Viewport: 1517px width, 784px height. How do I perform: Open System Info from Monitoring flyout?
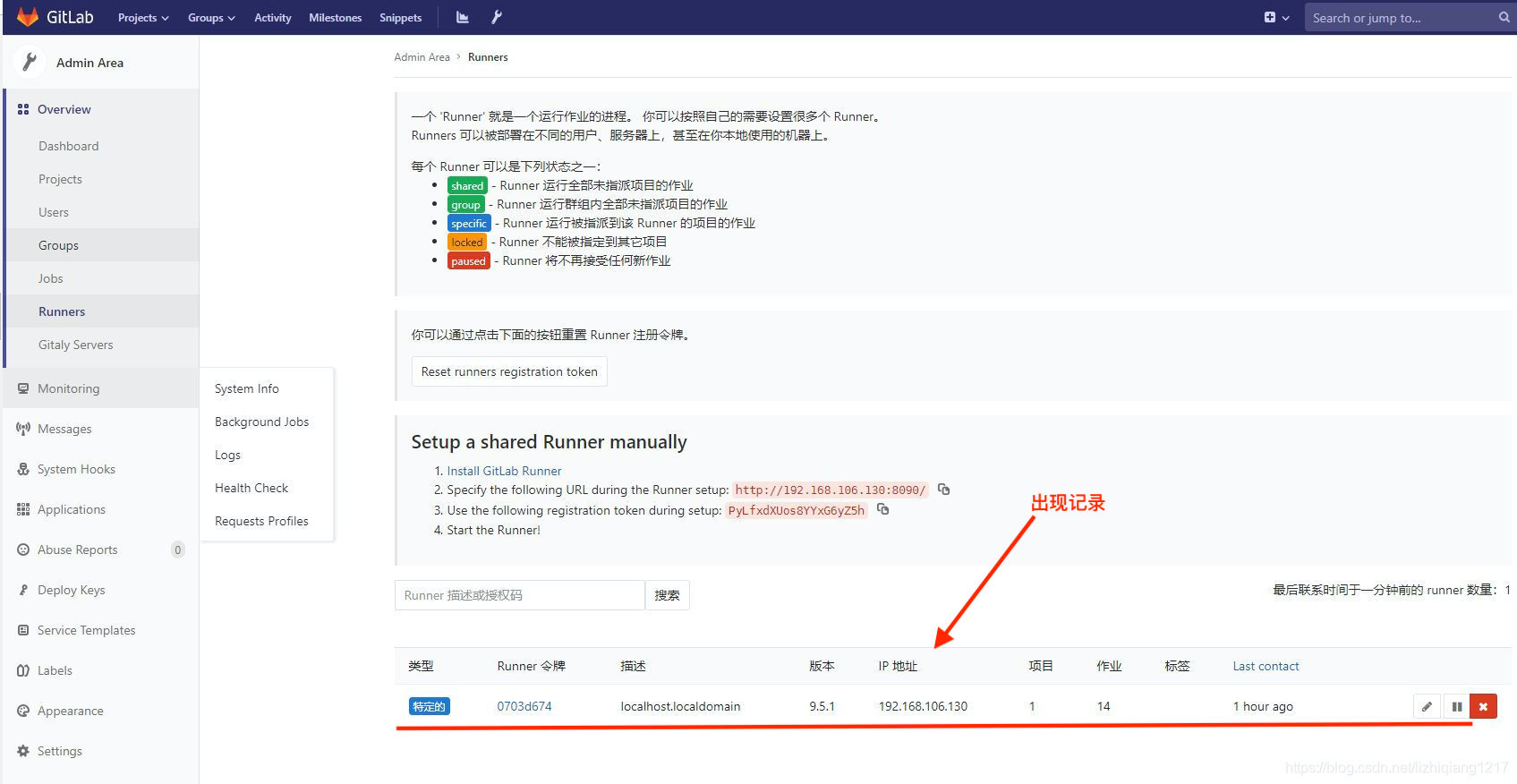(247, 388)
